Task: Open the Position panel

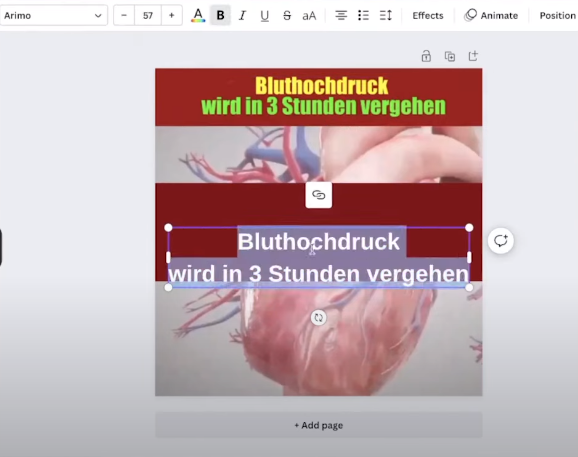Action: click(557, 15)
